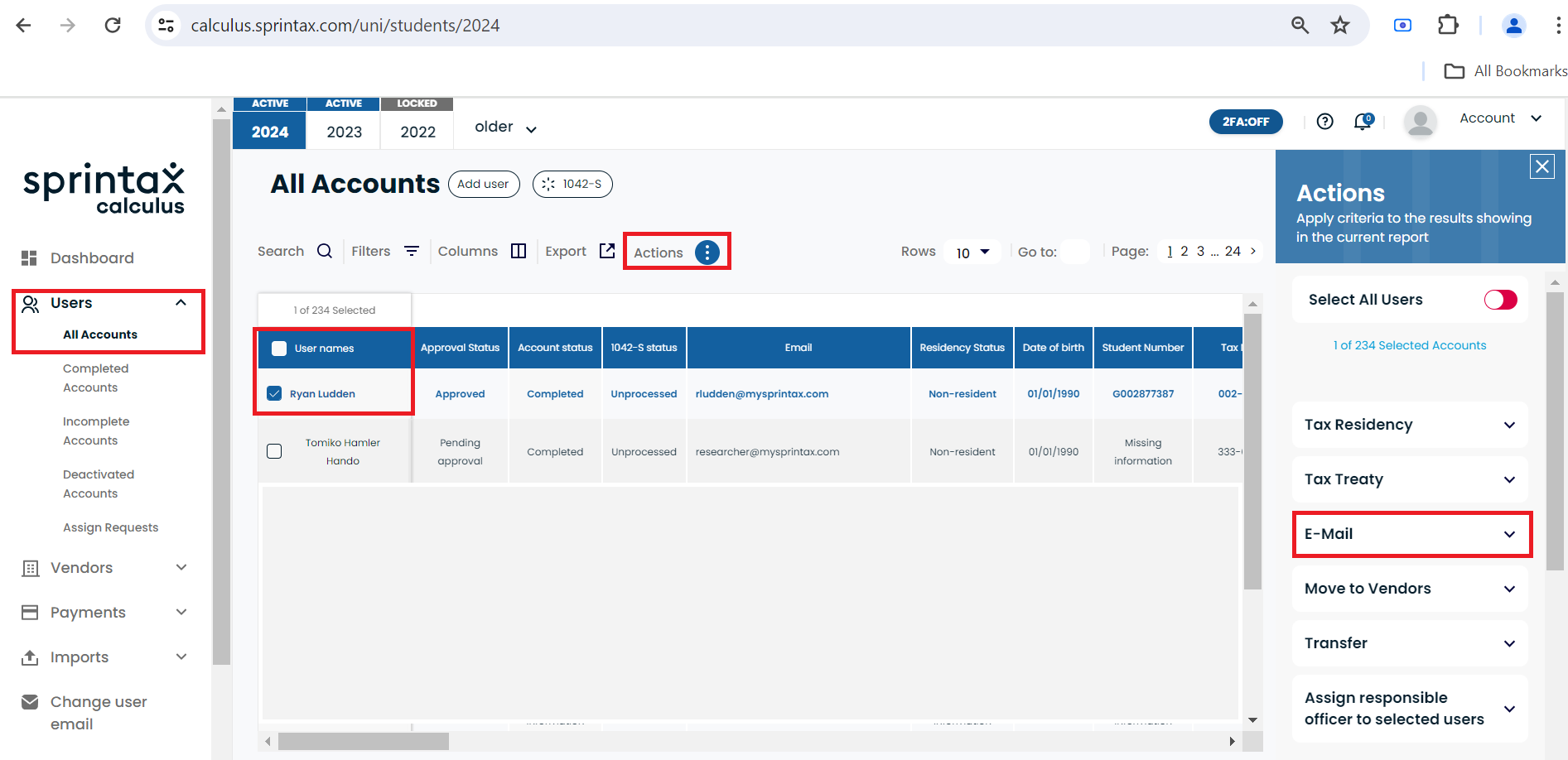Open Completed Accounts in sidebar

pyautogui.click(x=96, y=378)
